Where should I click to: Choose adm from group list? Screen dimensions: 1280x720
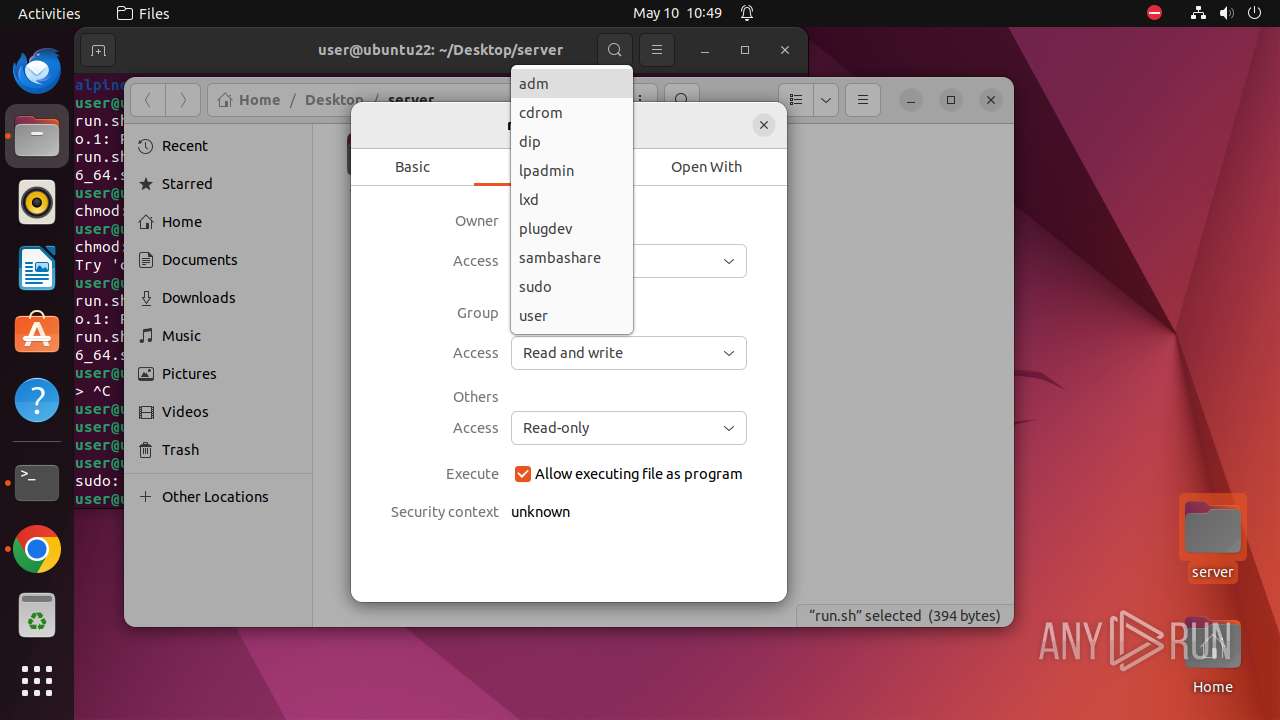572,84
